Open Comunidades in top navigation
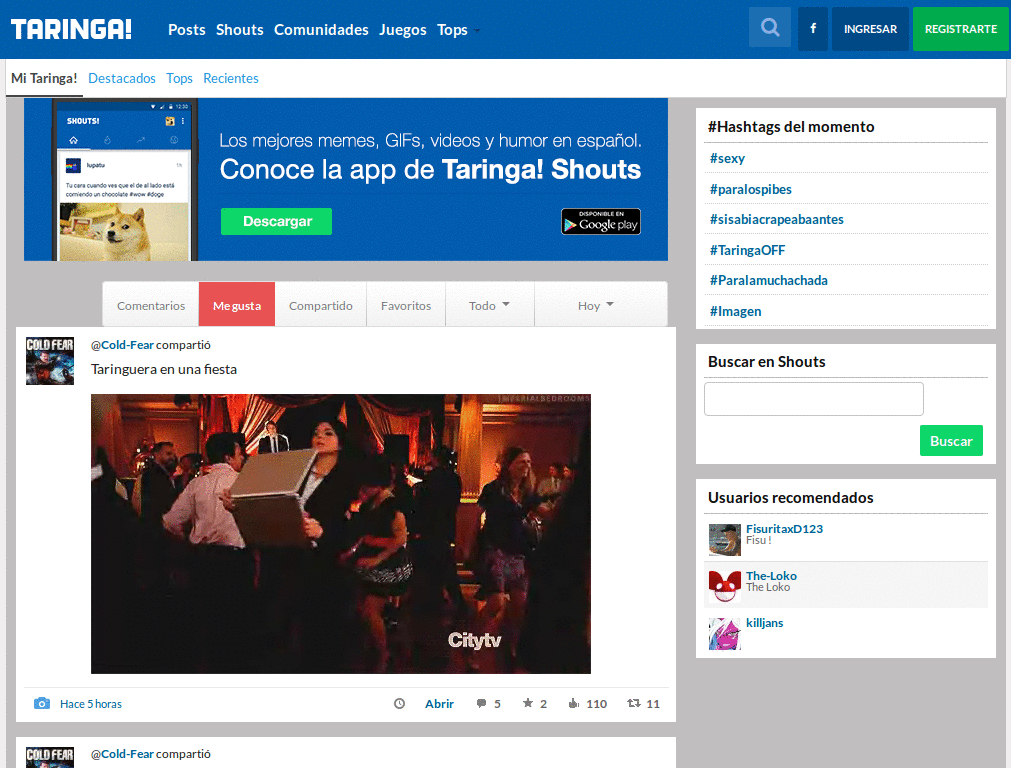The image size is (1024, 768). [x=321, y=30]
